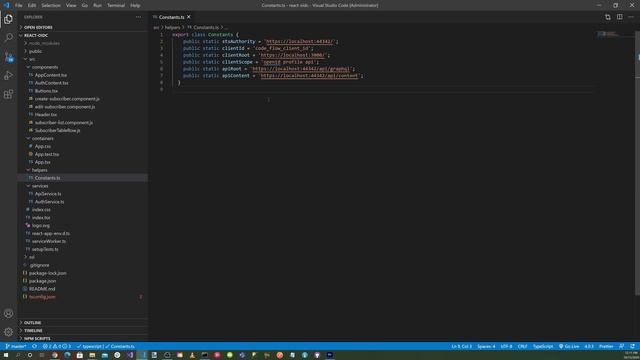
Task: Click Prettier in the status bar
Action: click(x=606, y=346)
